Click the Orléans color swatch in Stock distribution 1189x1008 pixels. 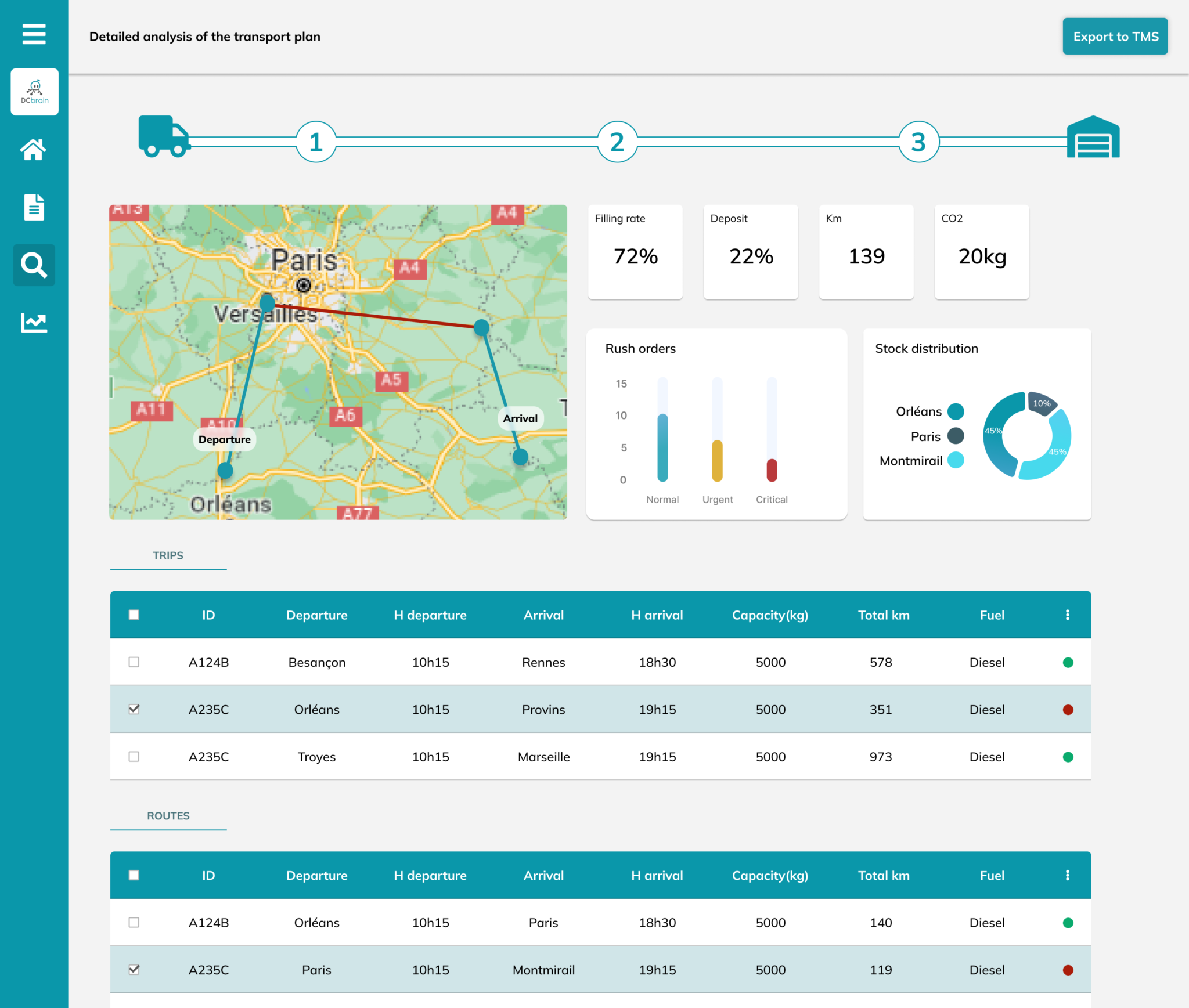point(956,411)
